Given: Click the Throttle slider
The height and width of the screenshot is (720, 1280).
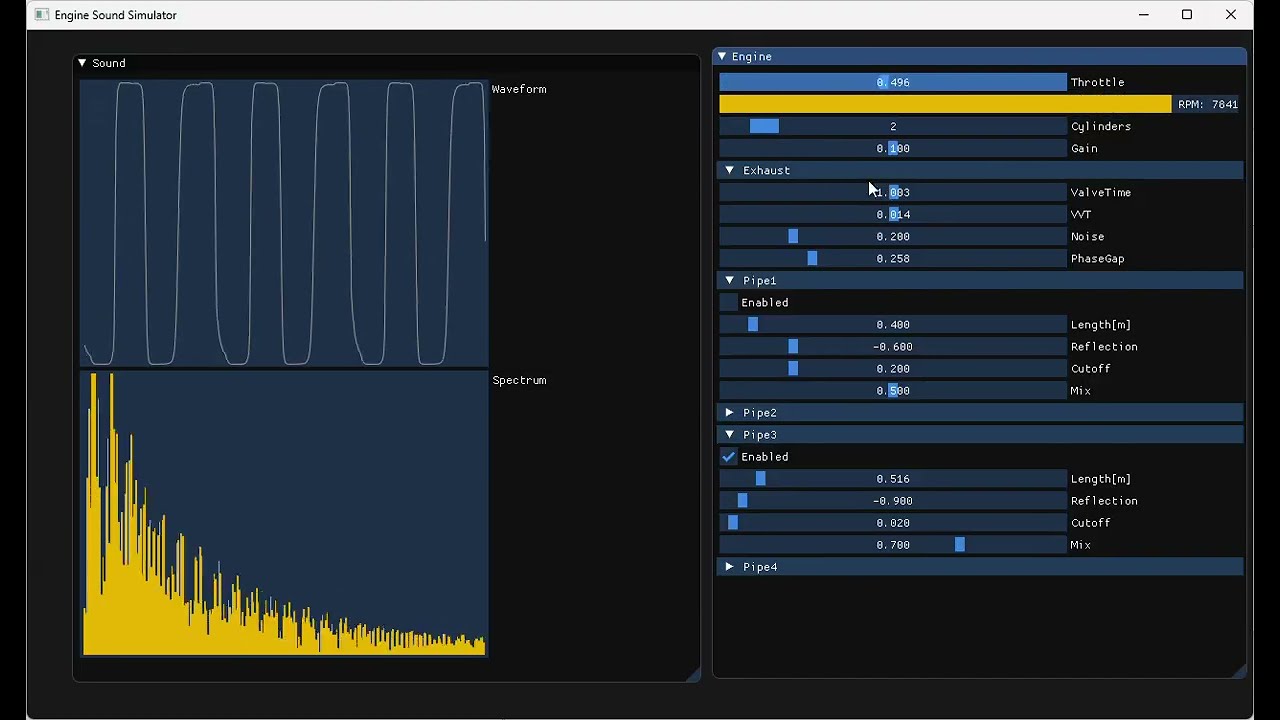Looking at the screenshot, I should (x=893, y=82).
